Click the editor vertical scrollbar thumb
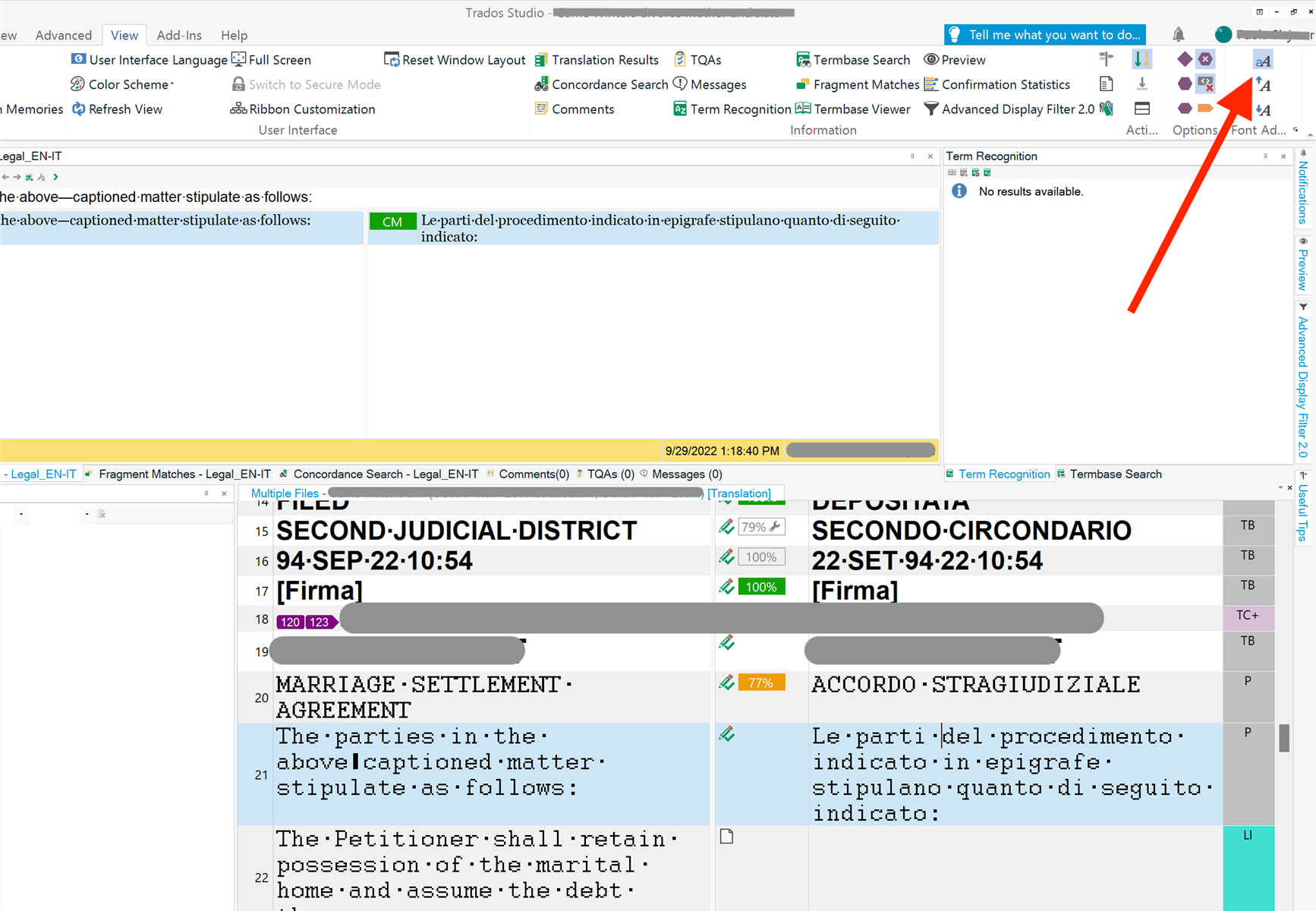The width and height of the screenshot is (1316, 911). click(1284, 738)
